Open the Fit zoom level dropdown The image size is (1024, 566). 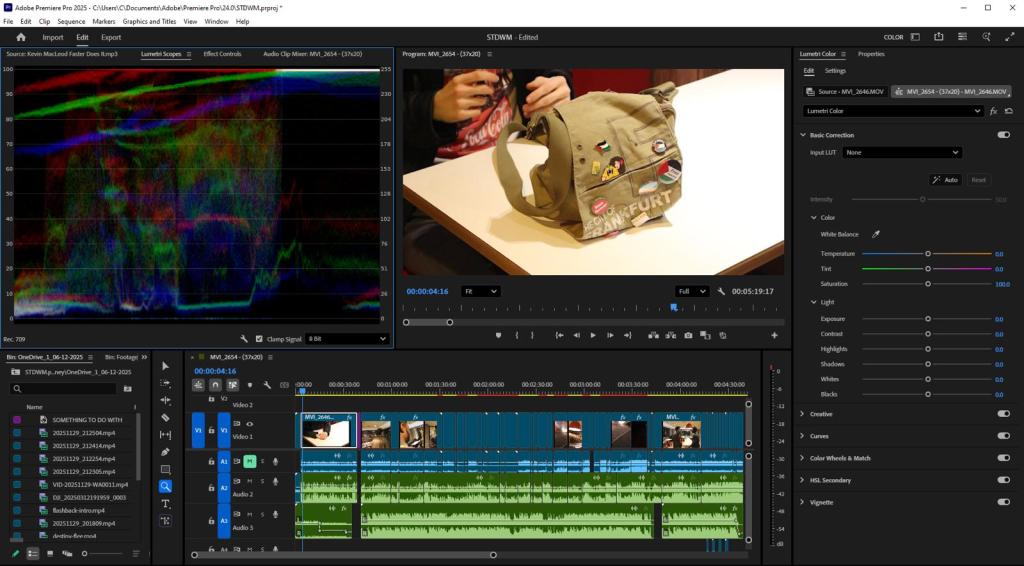point(480,291)
